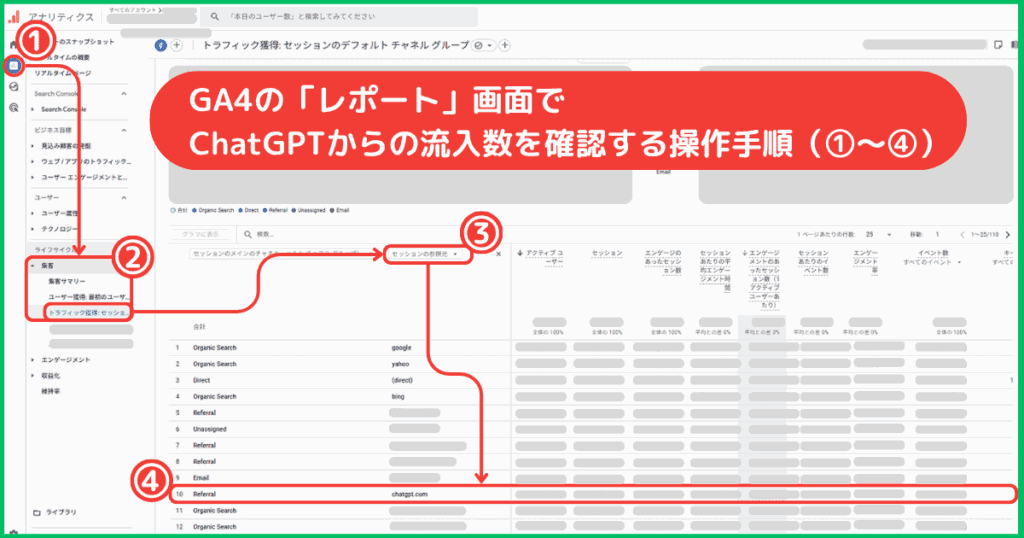Click the グラフに表示 button
Screen dimensions: 1024x538
201,234
